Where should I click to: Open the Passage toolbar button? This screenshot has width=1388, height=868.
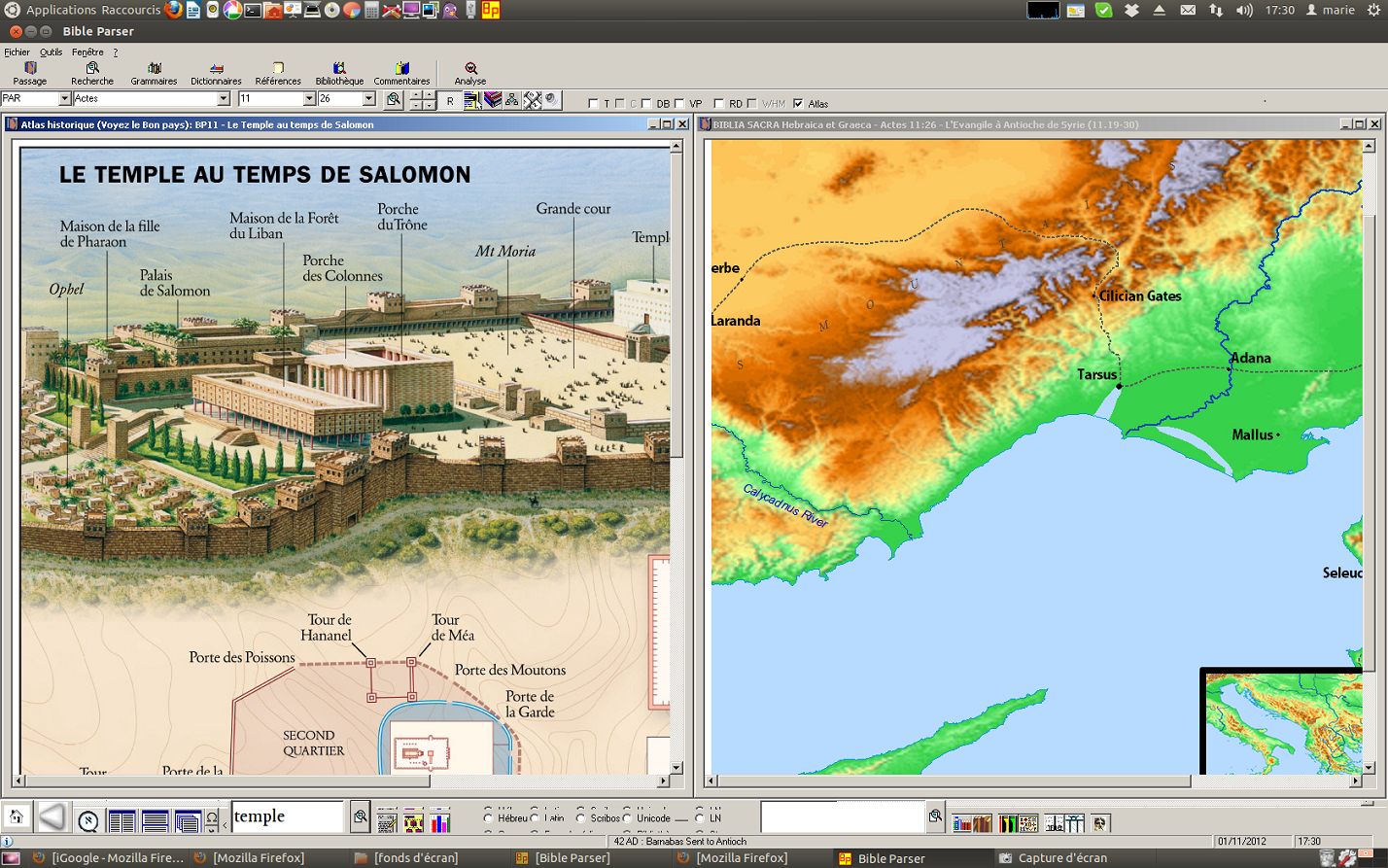(x=30, y=74)
